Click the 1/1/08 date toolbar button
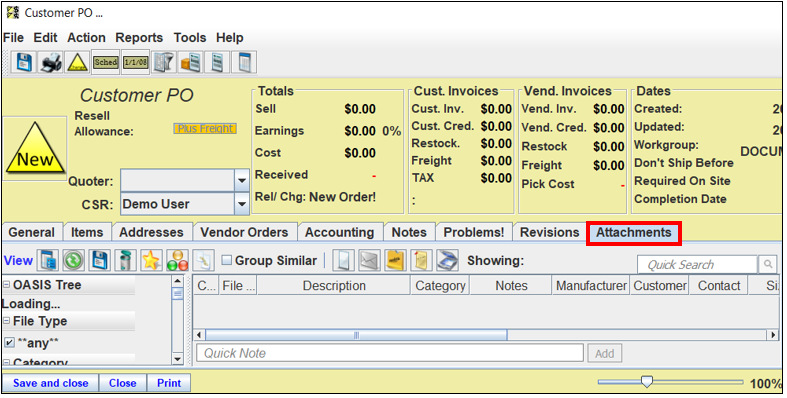The image size is (787, 398). point(136,63)
